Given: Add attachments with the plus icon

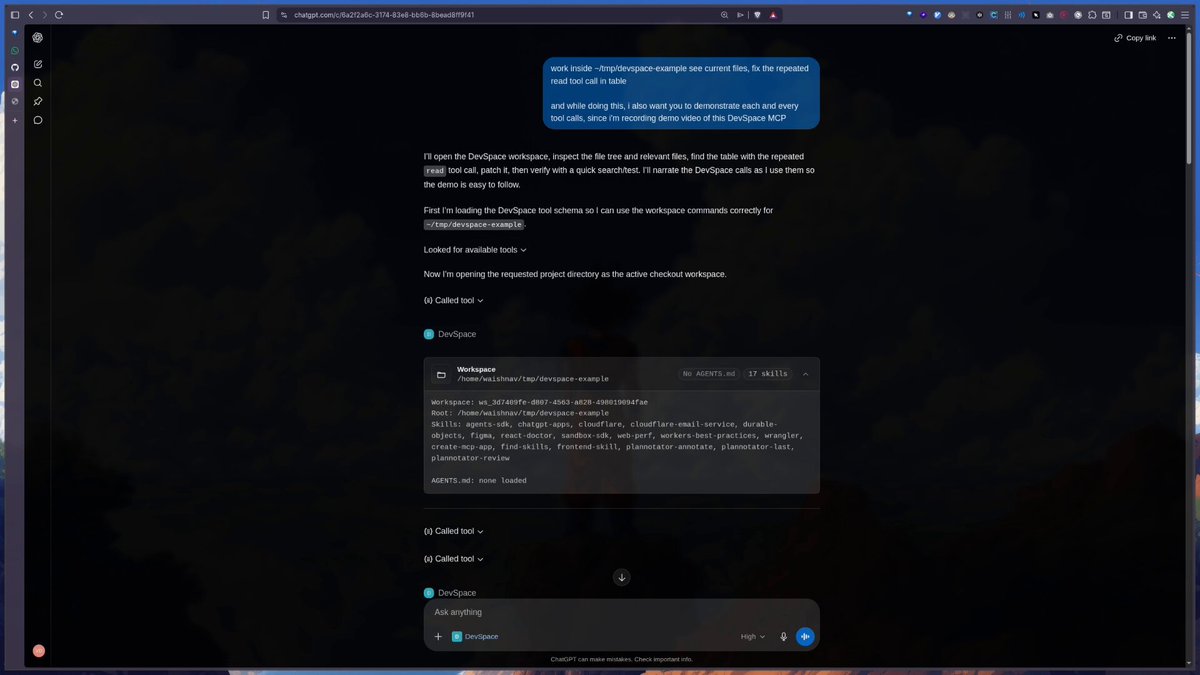Looking at the screenshot, I should (x=438, y=637).
